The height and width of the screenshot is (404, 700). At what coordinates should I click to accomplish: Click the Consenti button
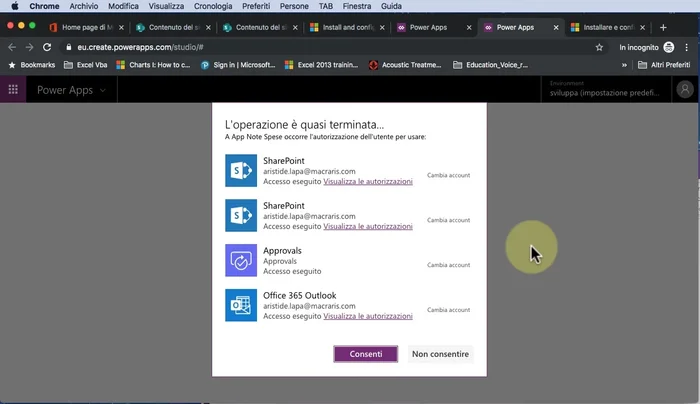(365, 354)
